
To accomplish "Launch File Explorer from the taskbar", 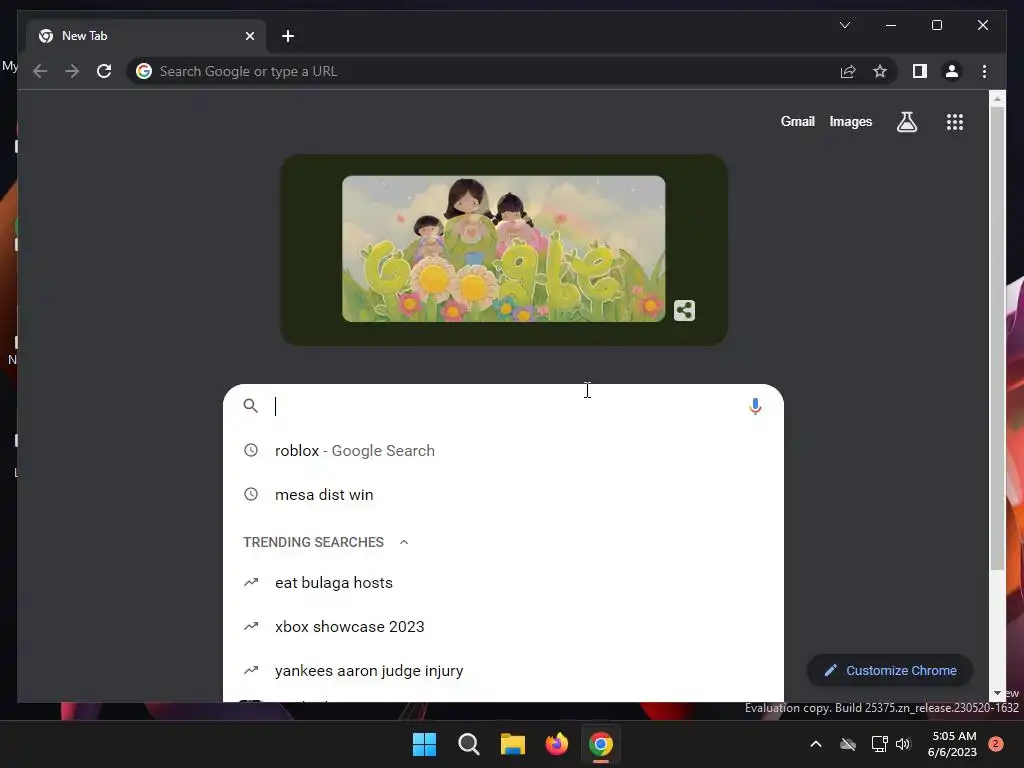I will click(x=513, y=744).
